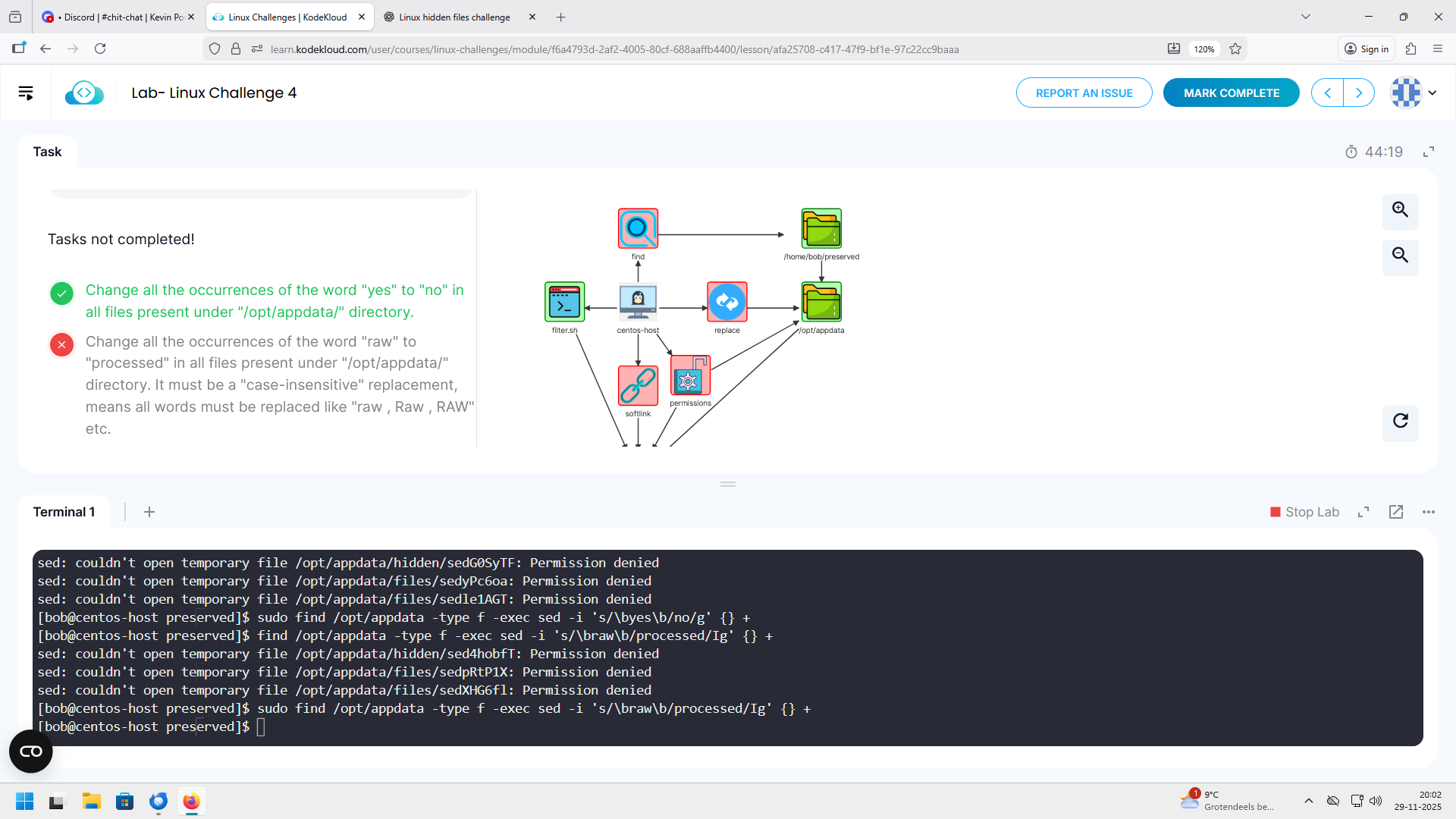This screenshot has height=819, width=1456.
Task: Expand the user avatar dropdown
Action: click(x=1432, y=93)
